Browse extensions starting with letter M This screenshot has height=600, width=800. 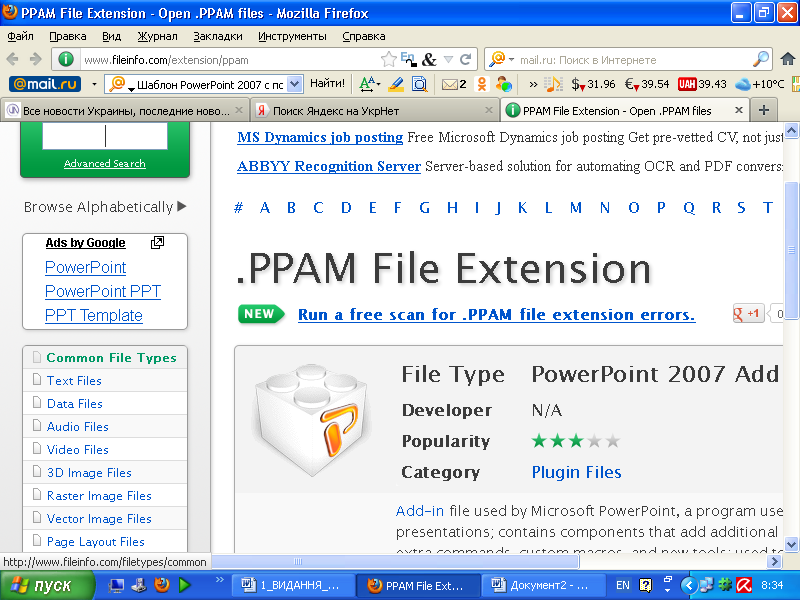pyautogui.click(x=576, y=207)
